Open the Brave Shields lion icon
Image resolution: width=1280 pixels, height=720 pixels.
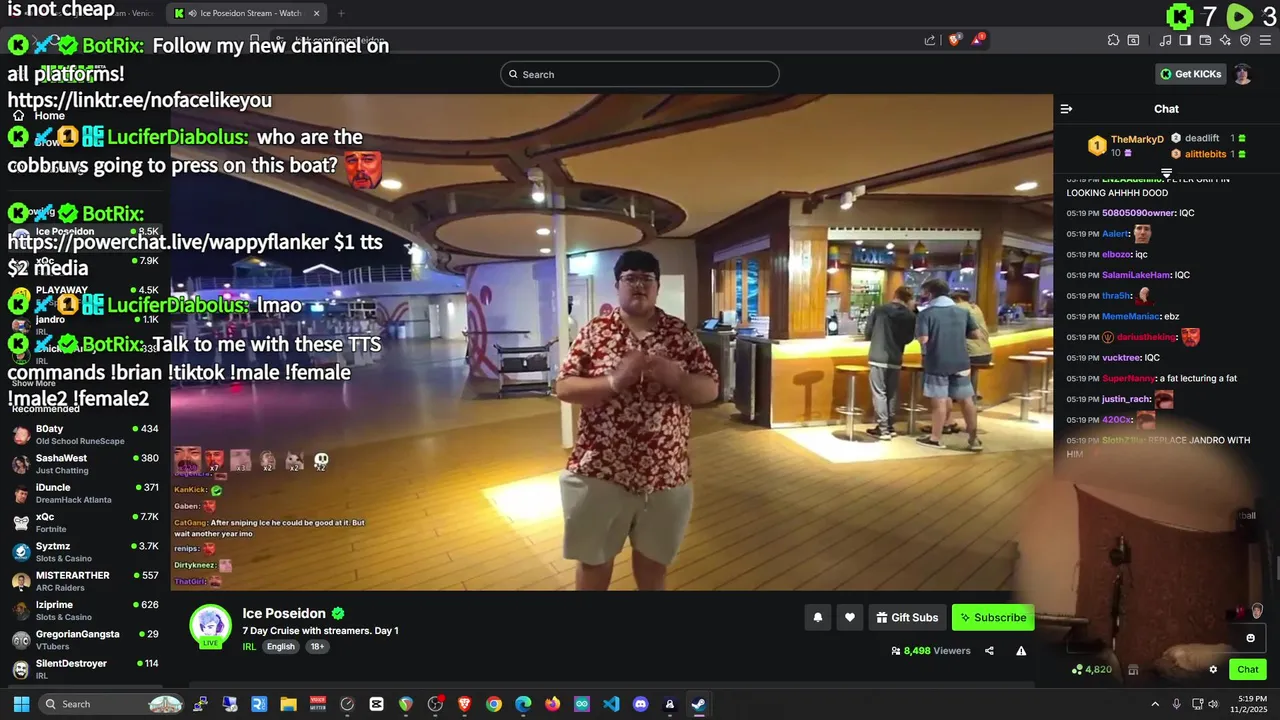954,40
